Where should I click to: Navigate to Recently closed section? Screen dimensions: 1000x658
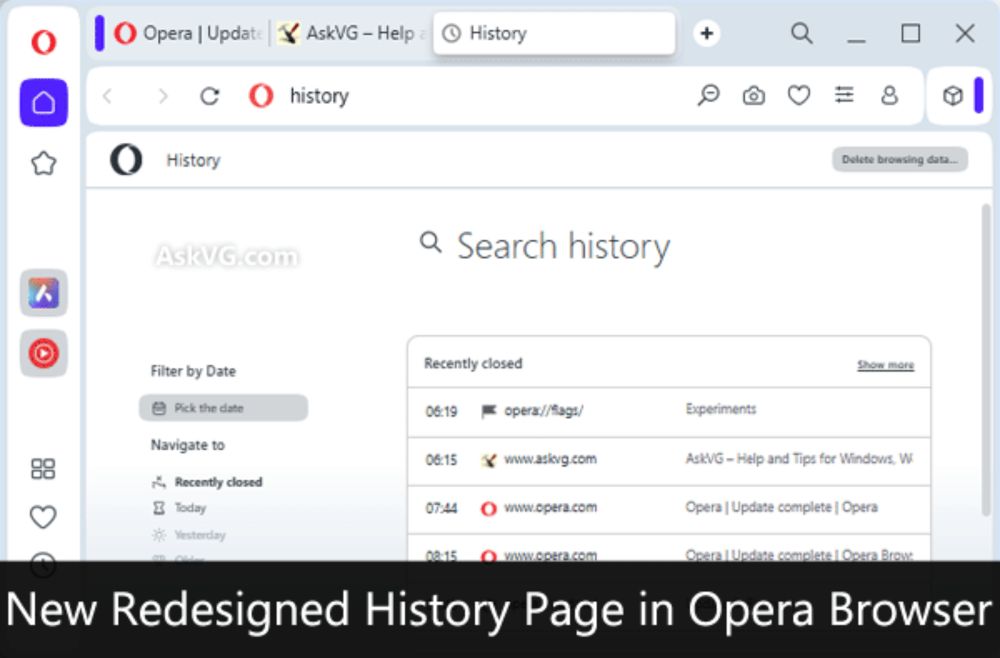pos(207,482)
